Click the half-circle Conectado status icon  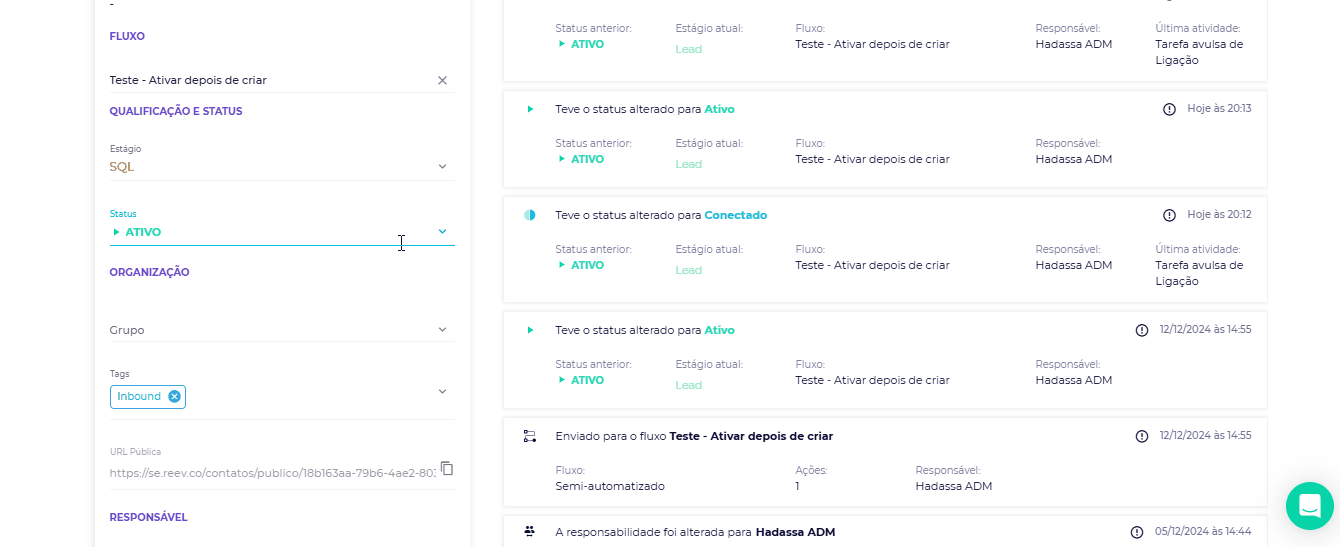click(x=530, y=215)
